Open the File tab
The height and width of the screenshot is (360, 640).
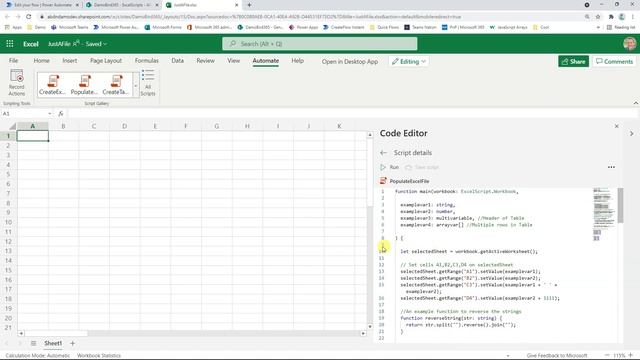13,60
